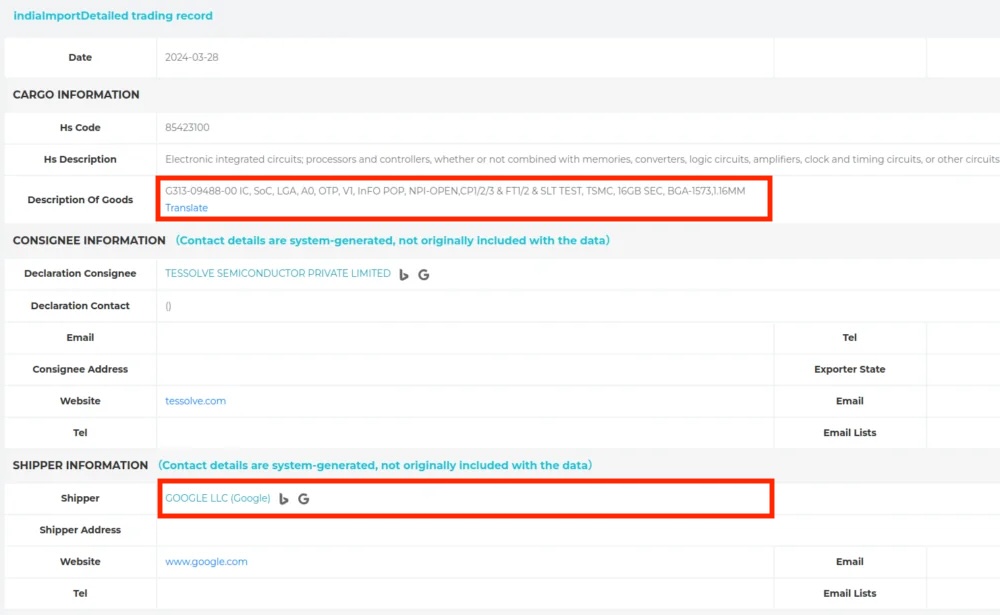Screen dimensions: 1000x615
Task: Click the date value 2024-03-28
Action: 191,58
